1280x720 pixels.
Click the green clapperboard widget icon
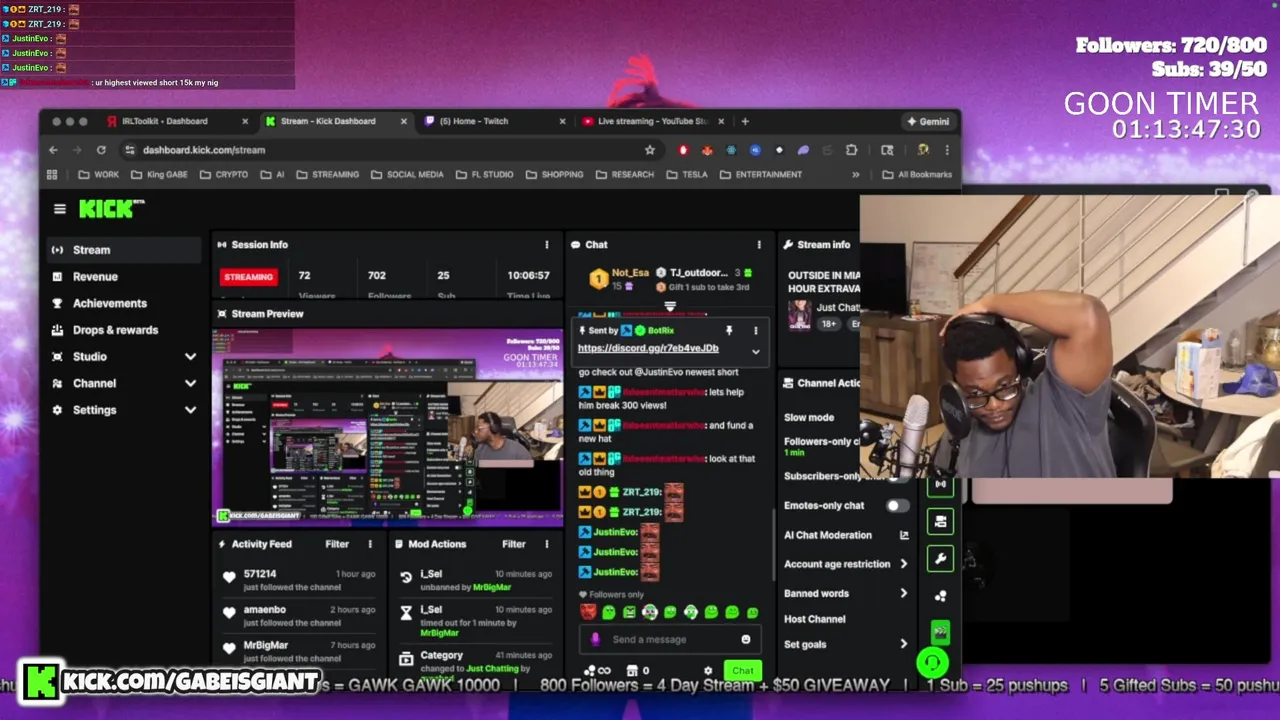(x=940, y=632)
